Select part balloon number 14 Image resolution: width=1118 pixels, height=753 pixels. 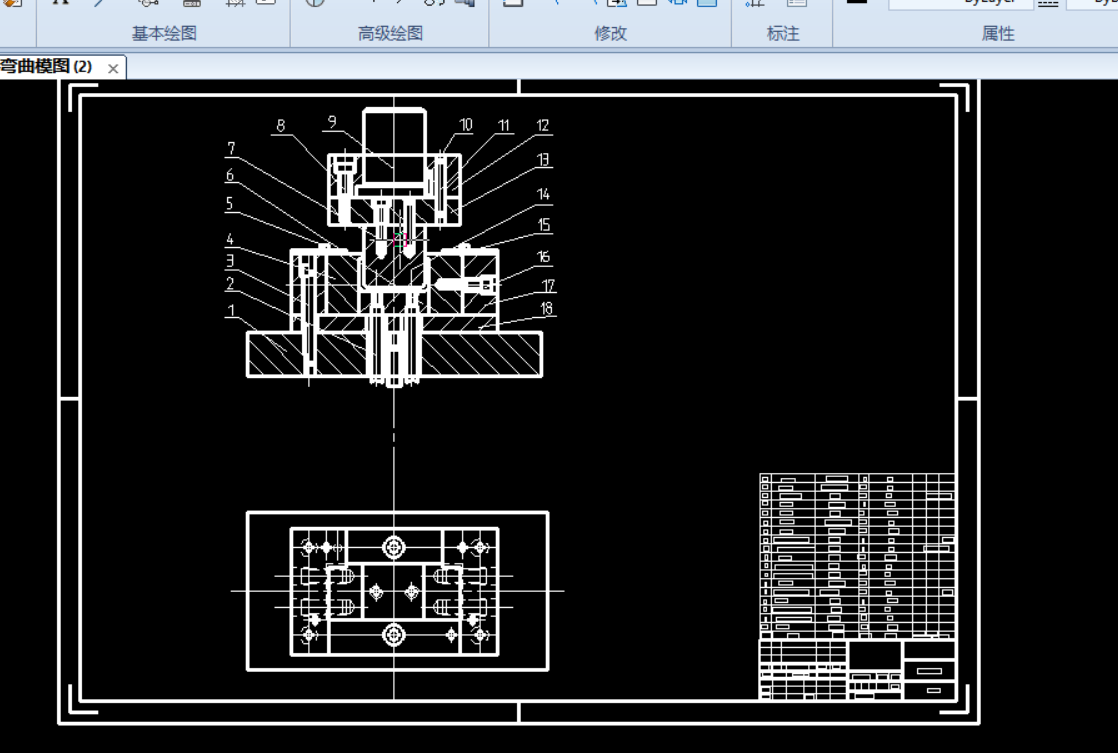click(x=543, y=194)
